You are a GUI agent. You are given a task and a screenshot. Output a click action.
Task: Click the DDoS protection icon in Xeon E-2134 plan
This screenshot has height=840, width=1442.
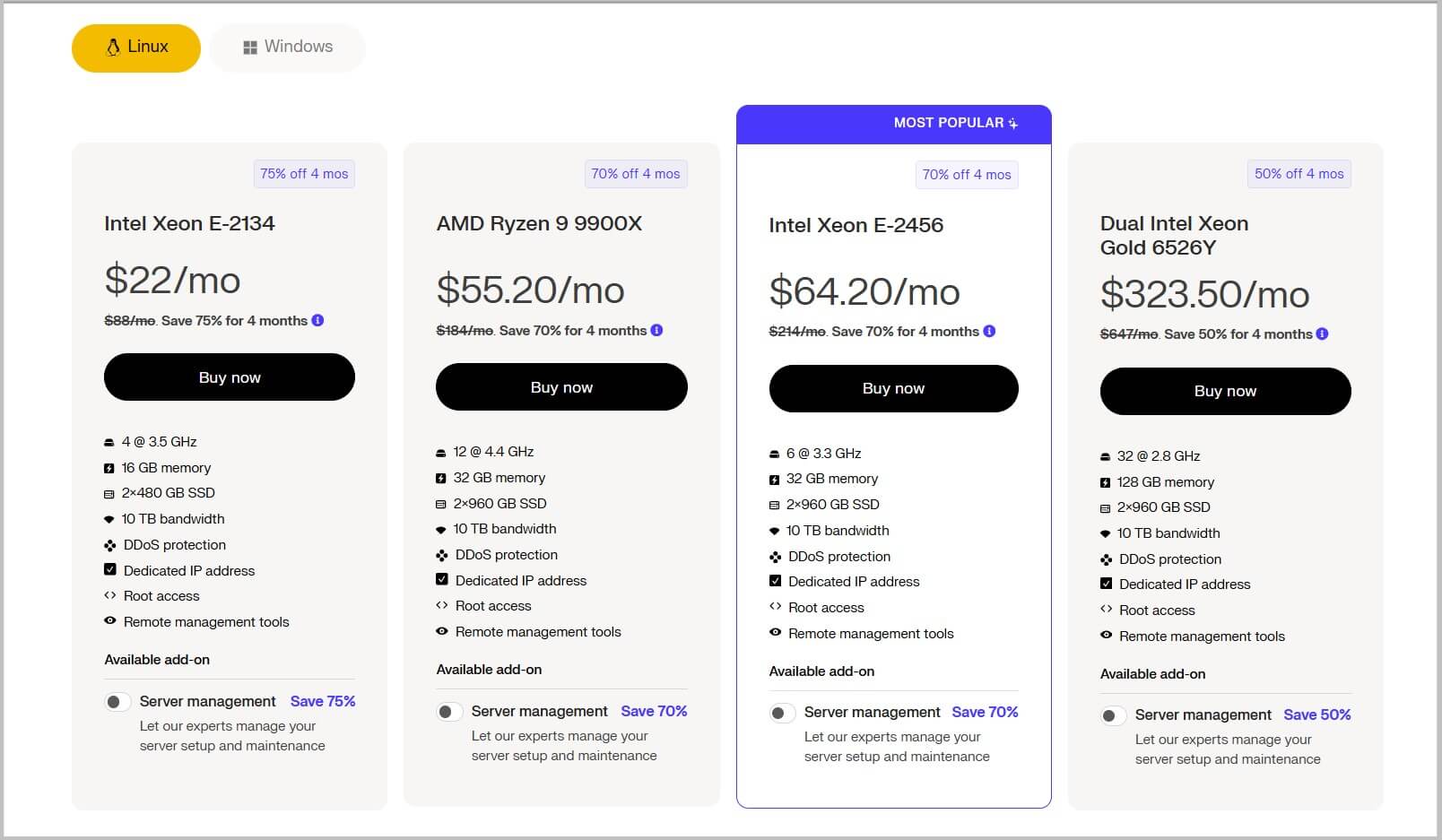109,545
